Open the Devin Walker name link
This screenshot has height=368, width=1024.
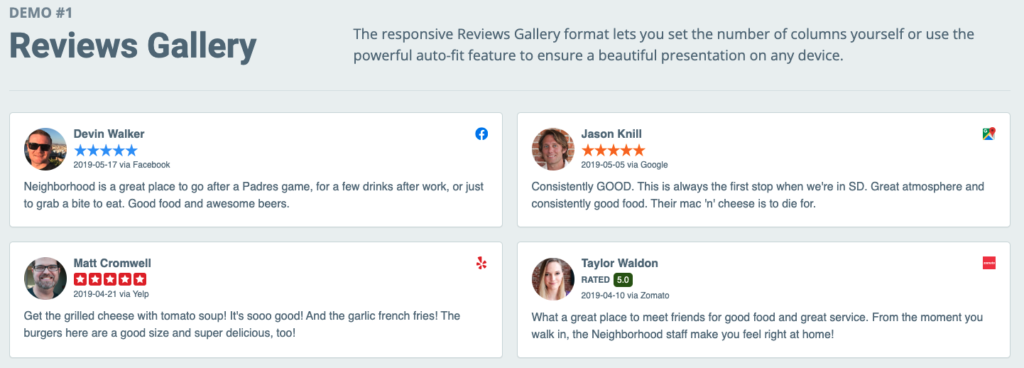point(109,134)
